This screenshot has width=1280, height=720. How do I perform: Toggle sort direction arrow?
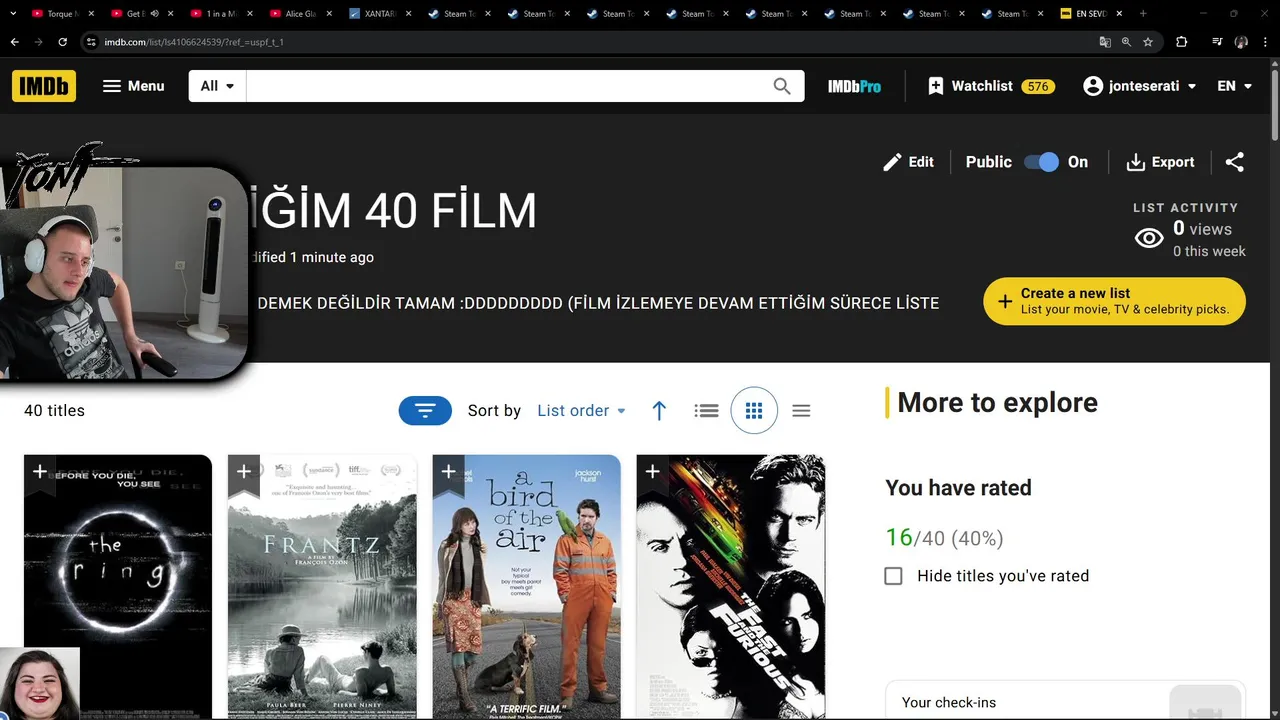pyautogui.click(x=659, y=410)
